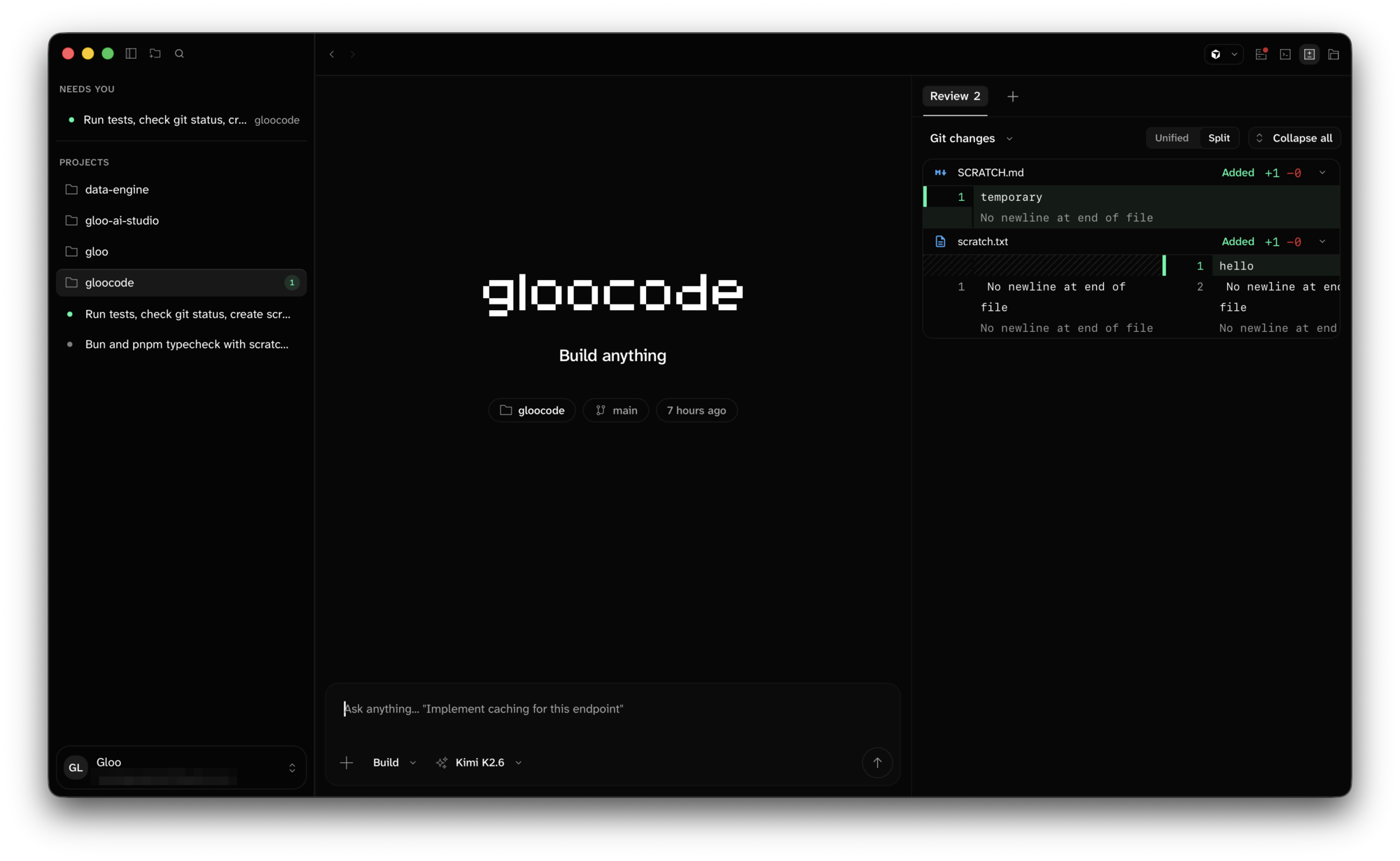Open the Needs You 'Run tests' item
The image size is (1400, 861).
click(181, 120)
